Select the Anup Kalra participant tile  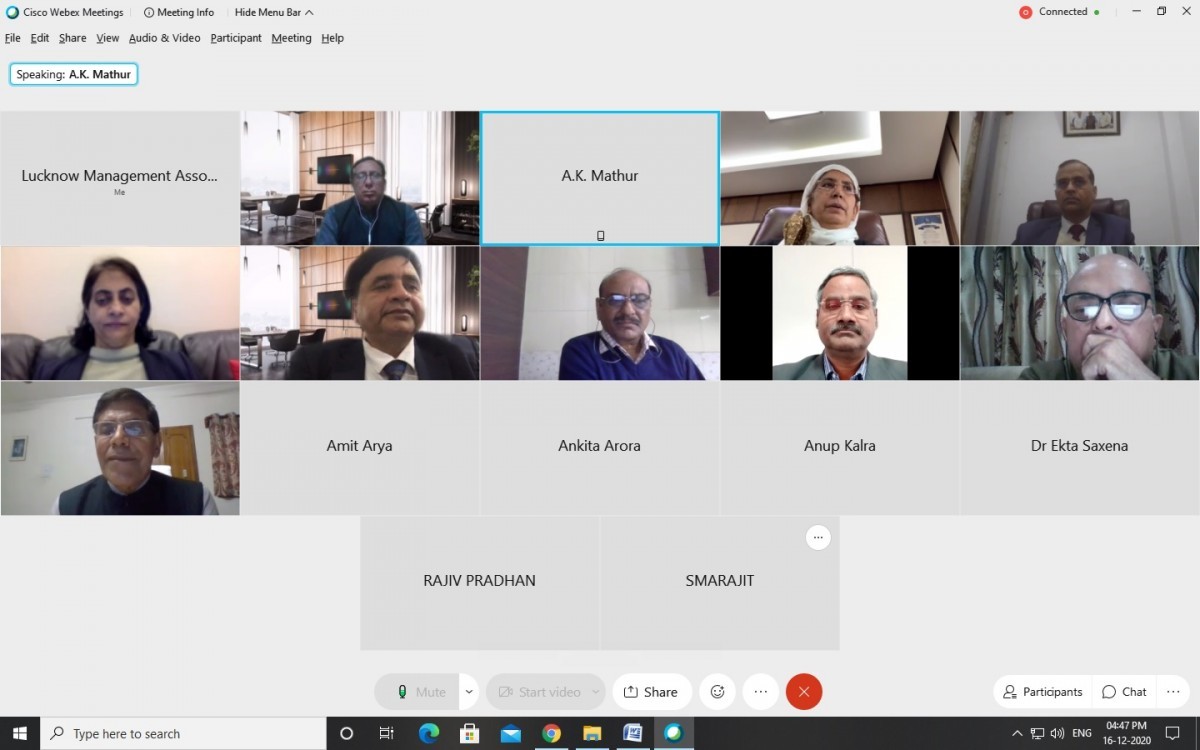(840, 448)
